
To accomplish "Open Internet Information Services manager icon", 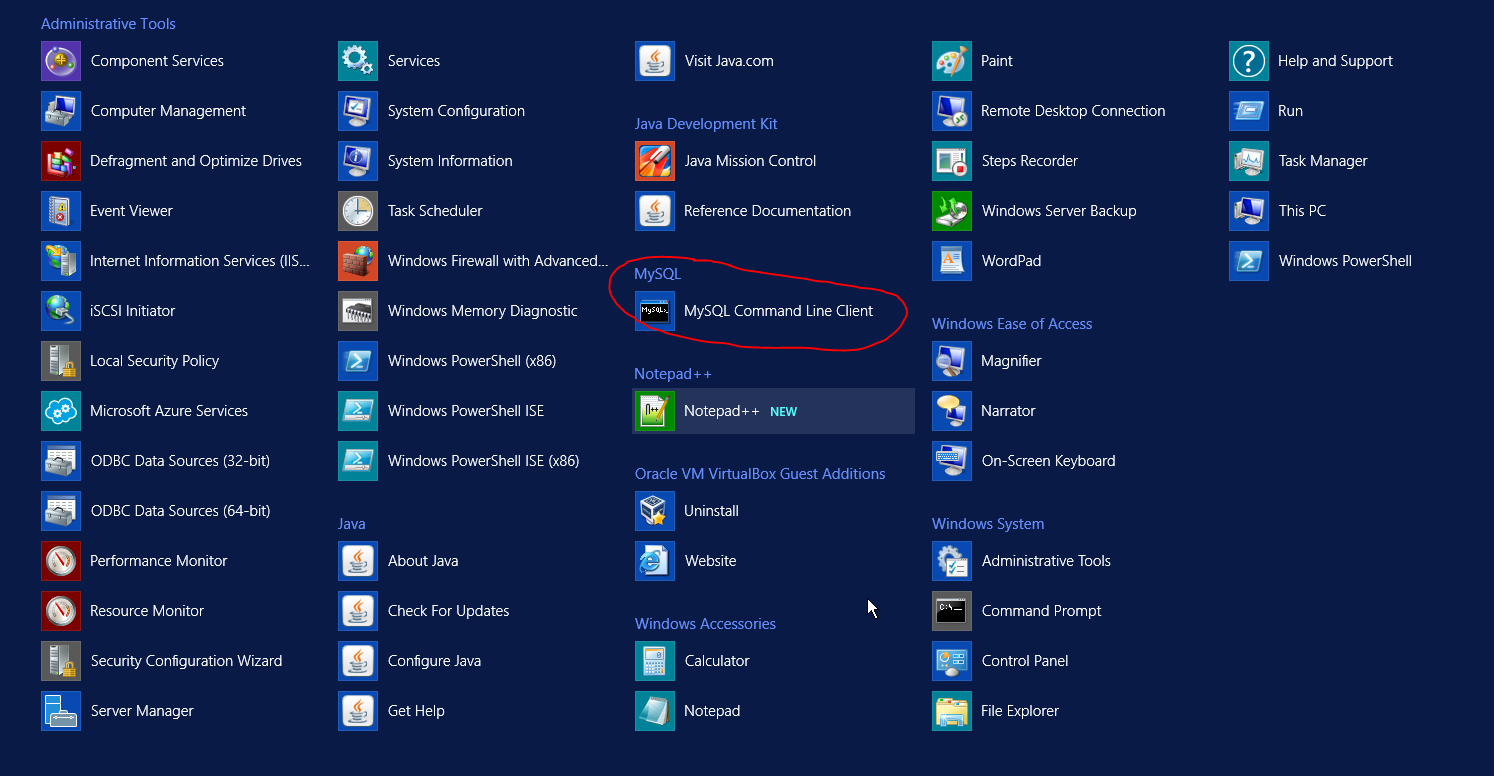I will (x=61, y=261).
